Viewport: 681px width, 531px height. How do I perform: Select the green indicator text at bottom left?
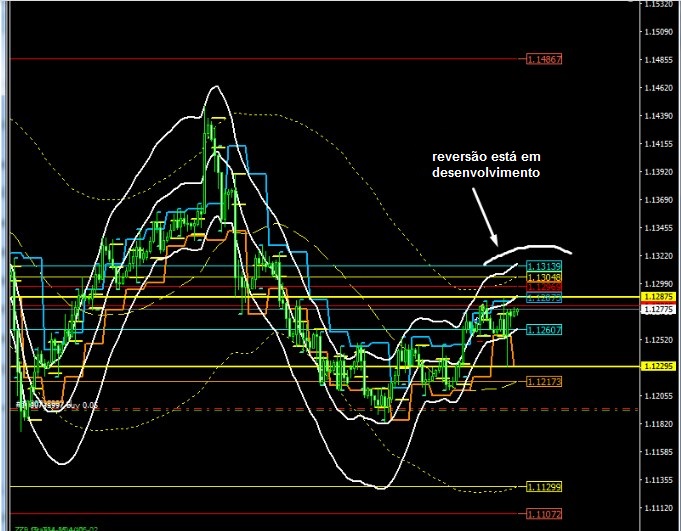click(50, 526)
